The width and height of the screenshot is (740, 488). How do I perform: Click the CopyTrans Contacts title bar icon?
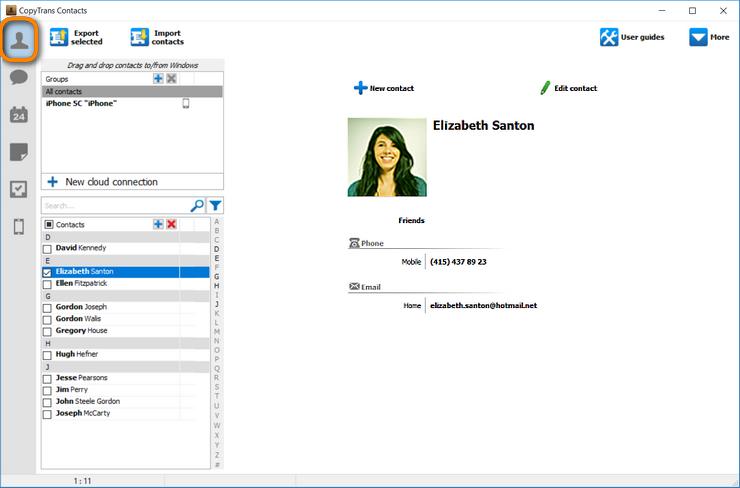coord(11,10)
